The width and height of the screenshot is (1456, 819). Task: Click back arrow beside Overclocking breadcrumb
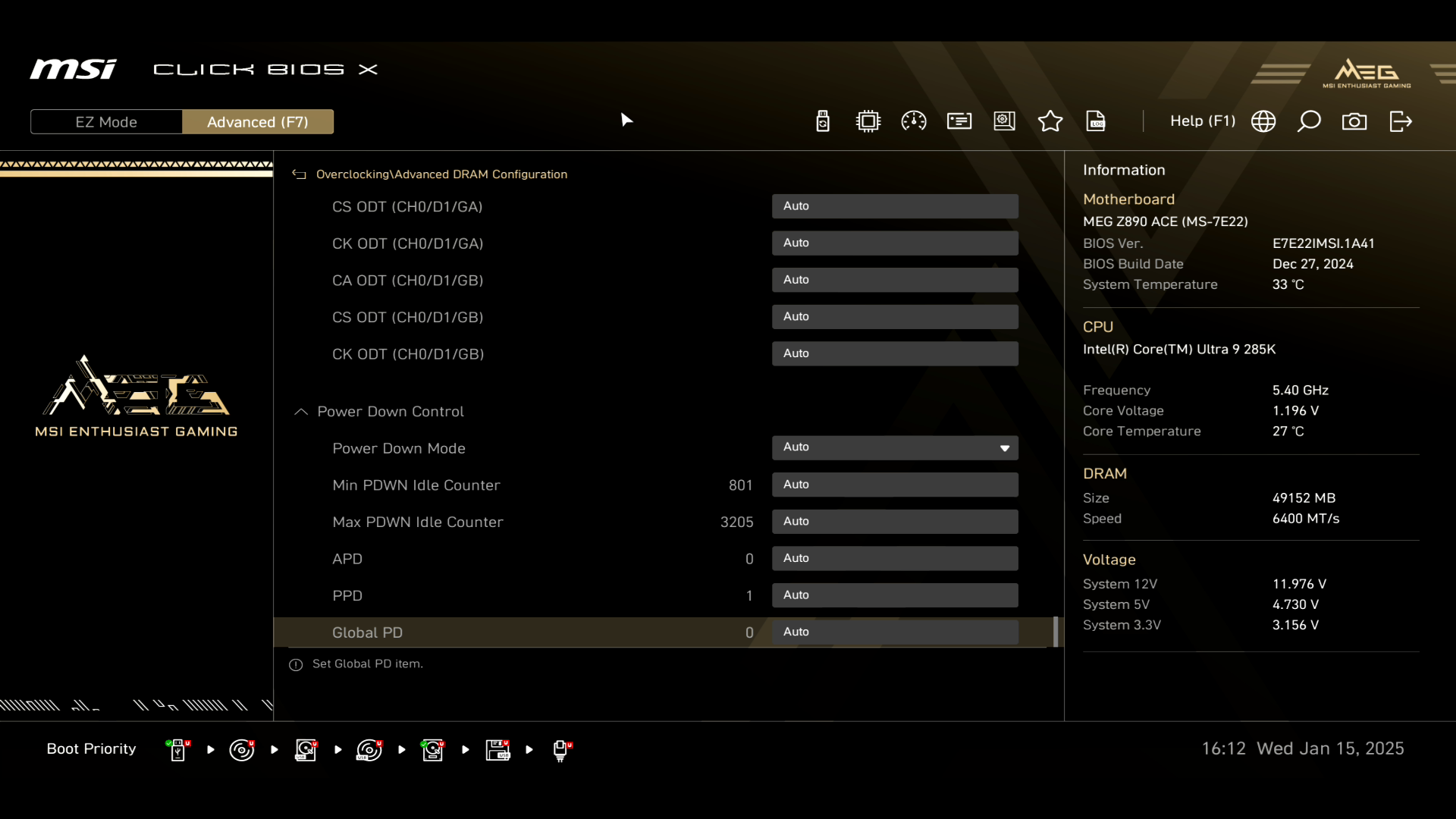(299, 174)
